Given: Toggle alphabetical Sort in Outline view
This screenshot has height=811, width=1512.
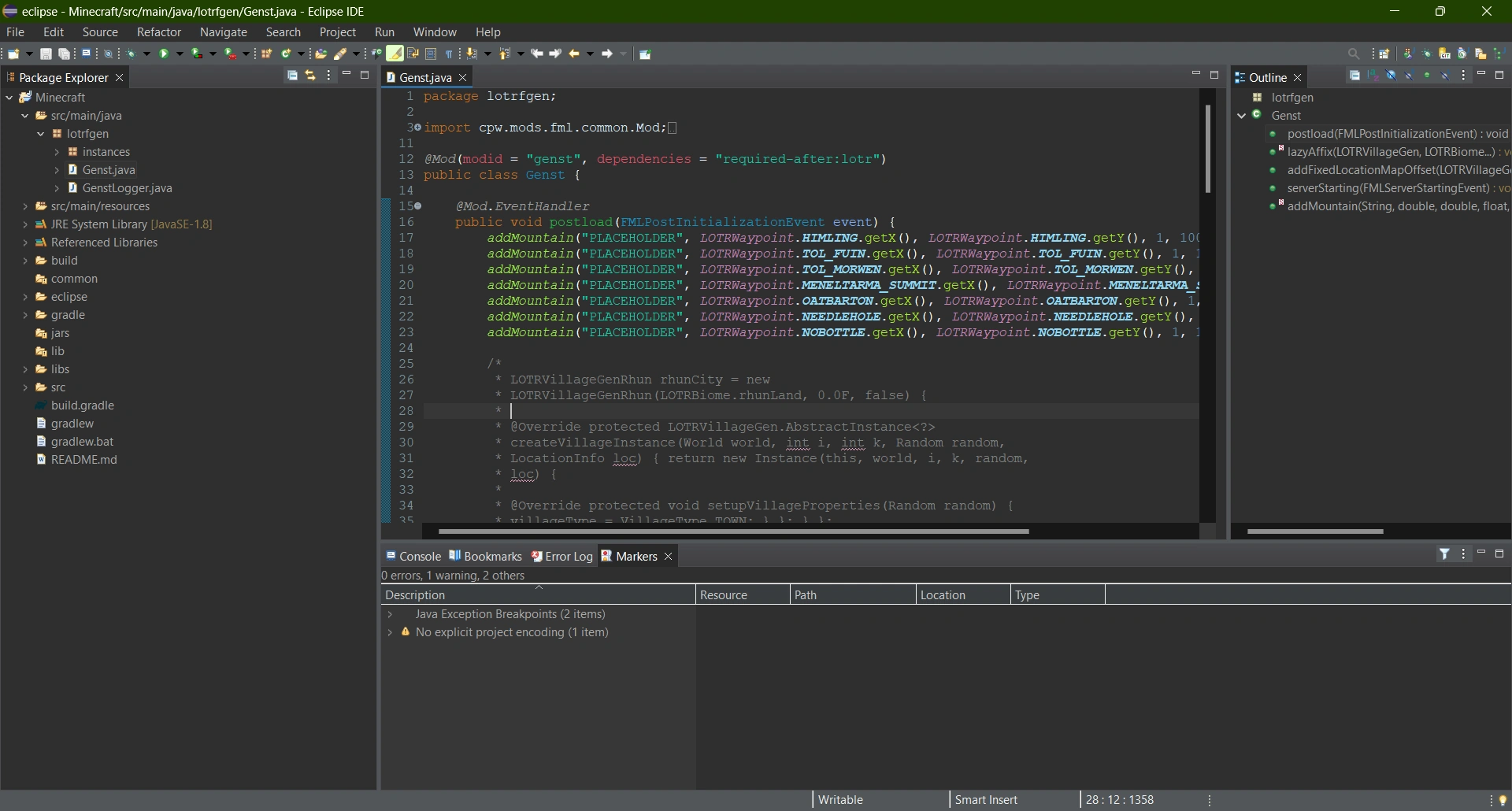Looking at the screenshot, I should [1373, 76].
